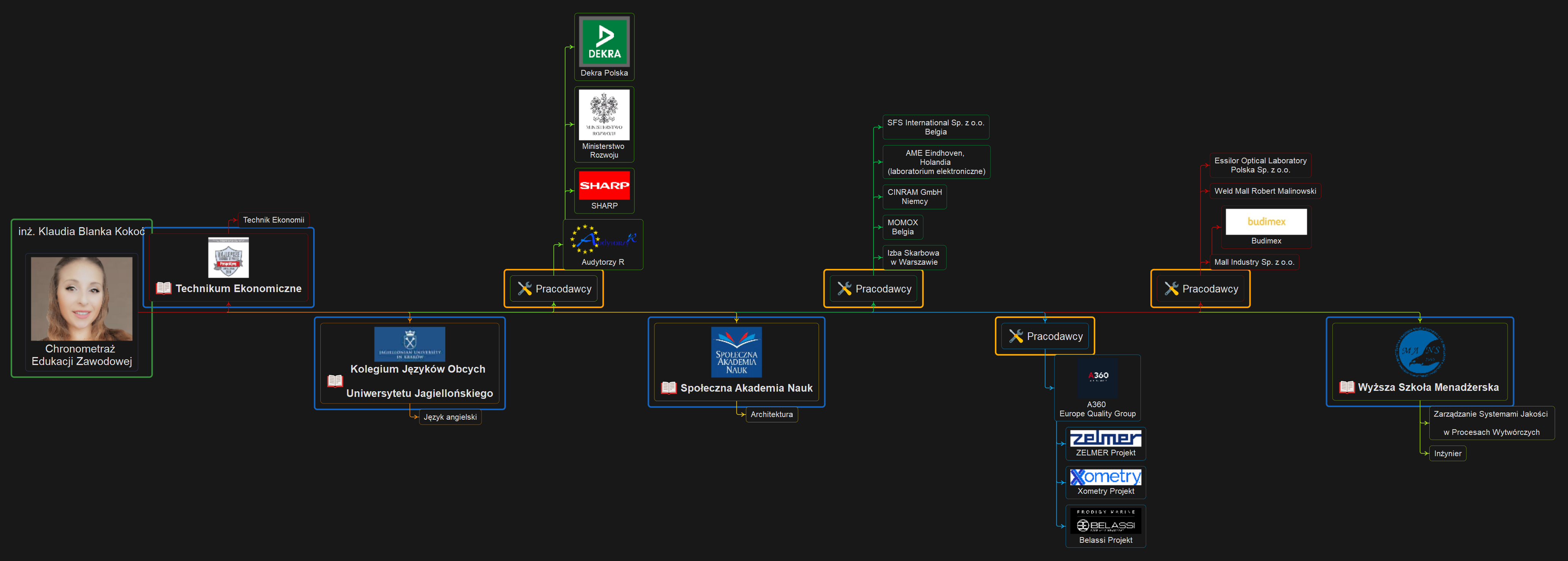This screenshot has height=561, width=1568.
Task: Click the book icon beside Społeczna Akademia Nauk
Action: [668, 387]
